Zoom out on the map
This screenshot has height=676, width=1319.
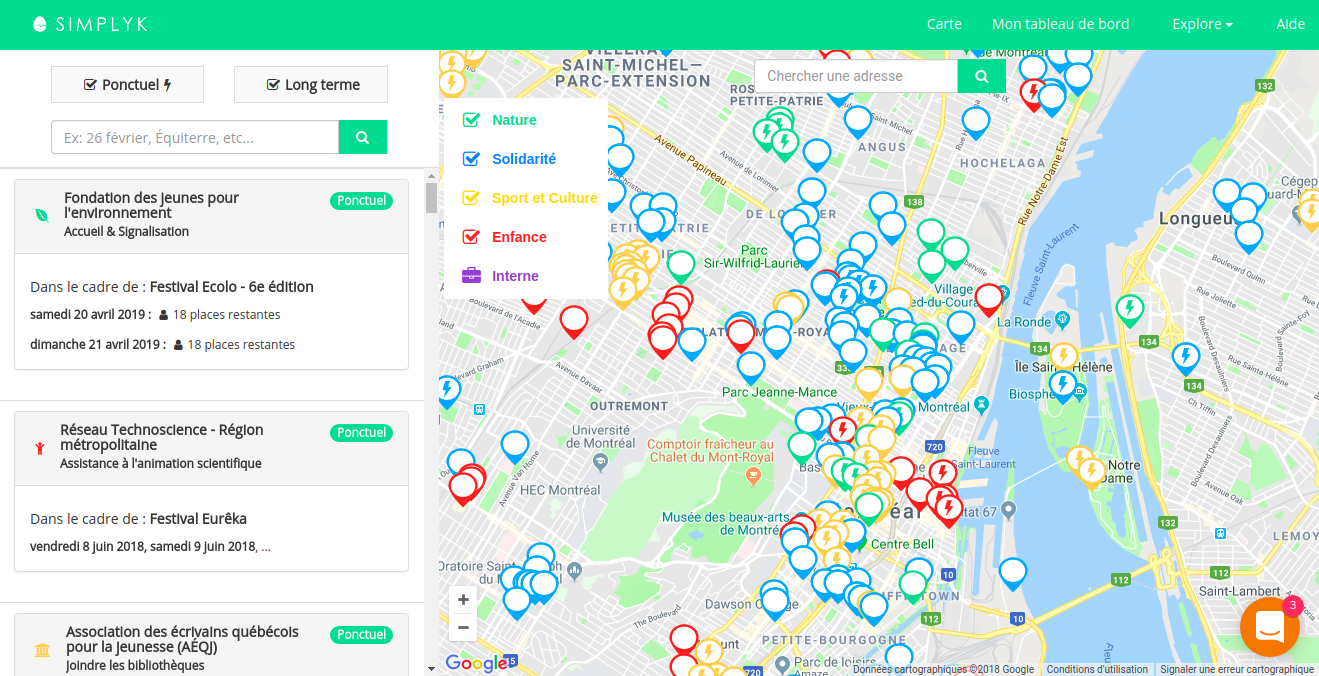[463, 627]
